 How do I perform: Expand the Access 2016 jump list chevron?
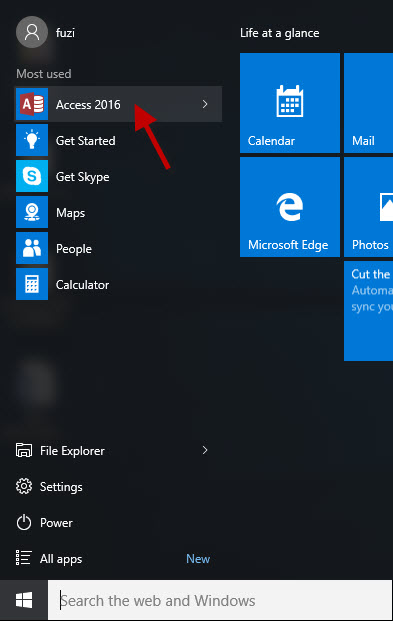click(205, 104)
